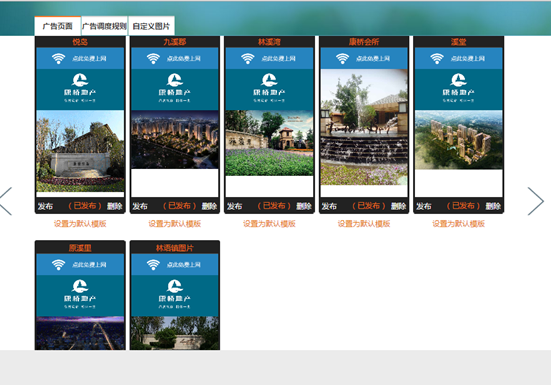Open the 广告调度规则 tab
551x385 pixels.
104,26
